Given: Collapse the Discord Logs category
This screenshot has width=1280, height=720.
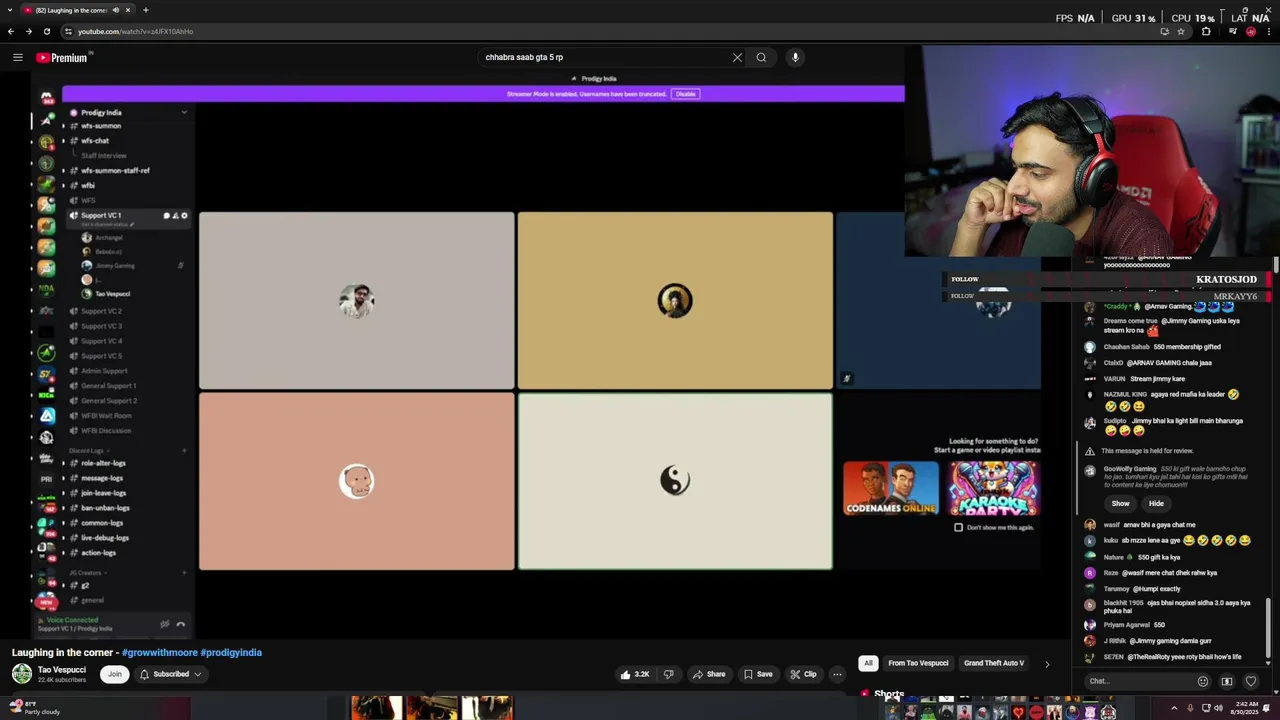Looking at the screenshot, I should click(87, 451).
